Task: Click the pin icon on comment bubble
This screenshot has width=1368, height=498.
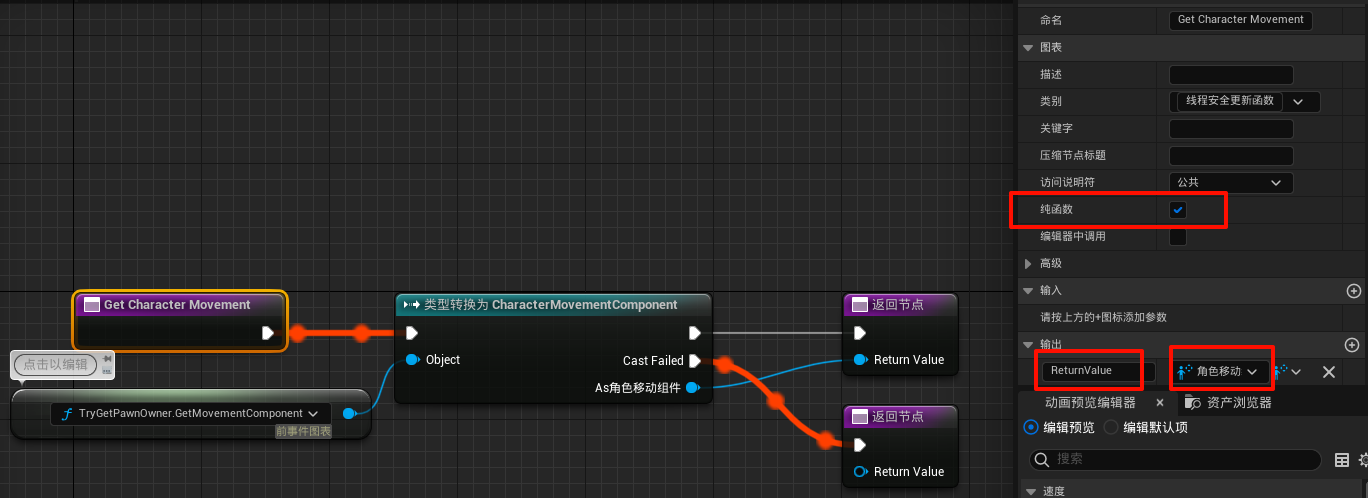Action: pyautogui.click(x=107, y=359)
